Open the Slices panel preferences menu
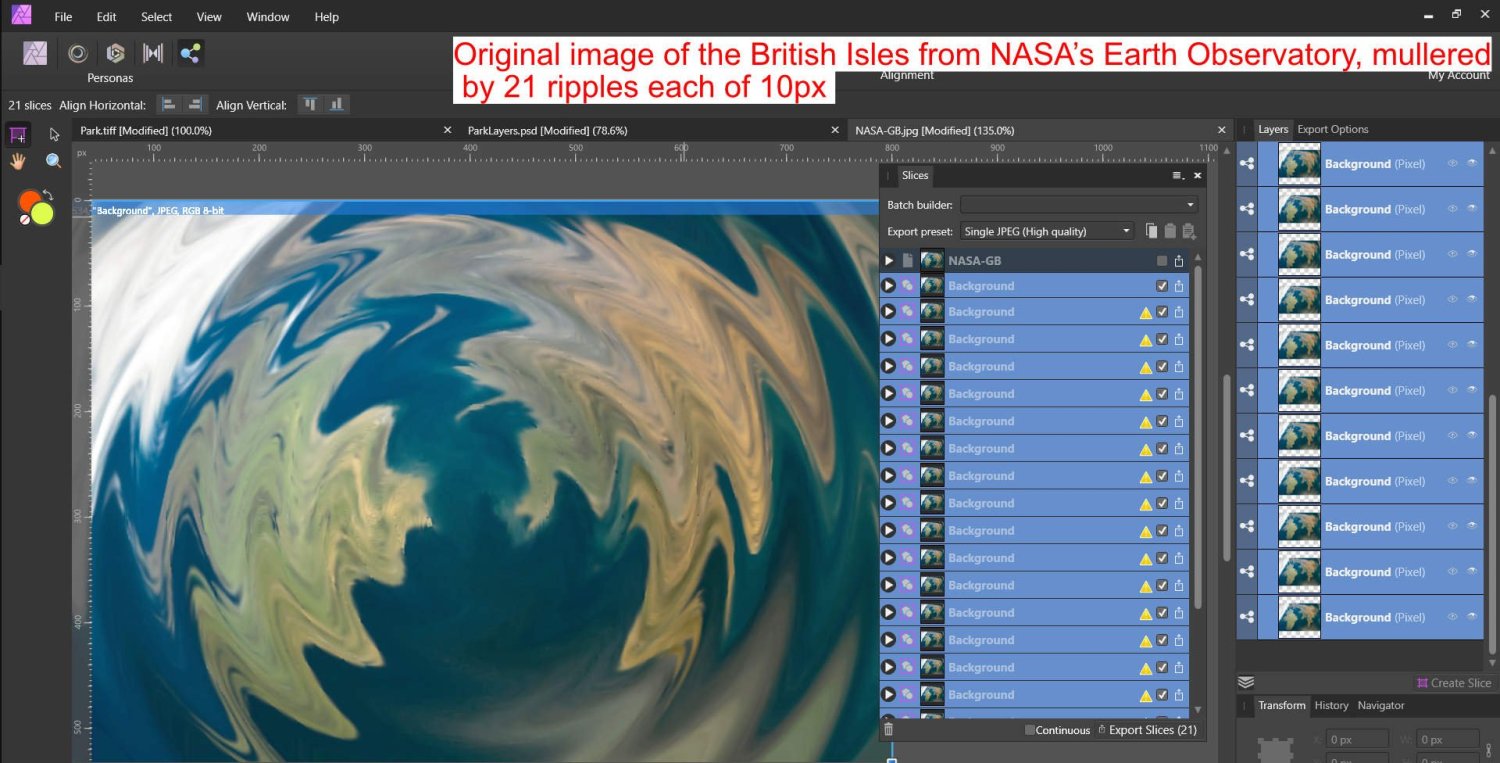This screenshot has height=763, width=1500. [1178, 175]
